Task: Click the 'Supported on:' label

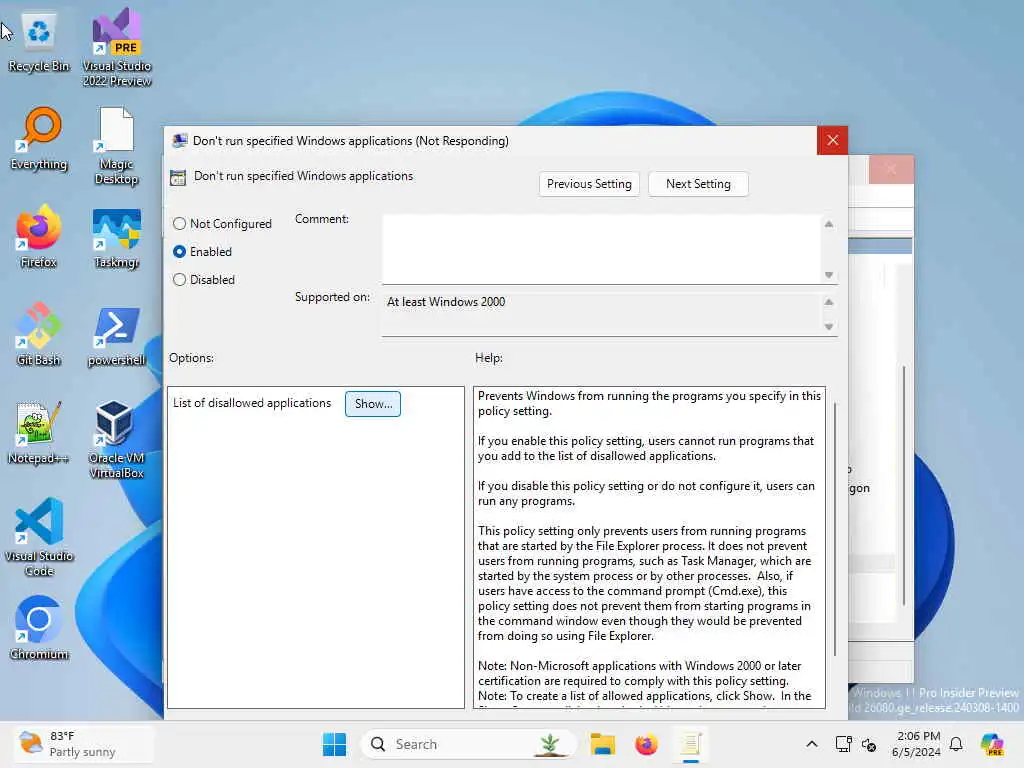Action: click(332, 297)
